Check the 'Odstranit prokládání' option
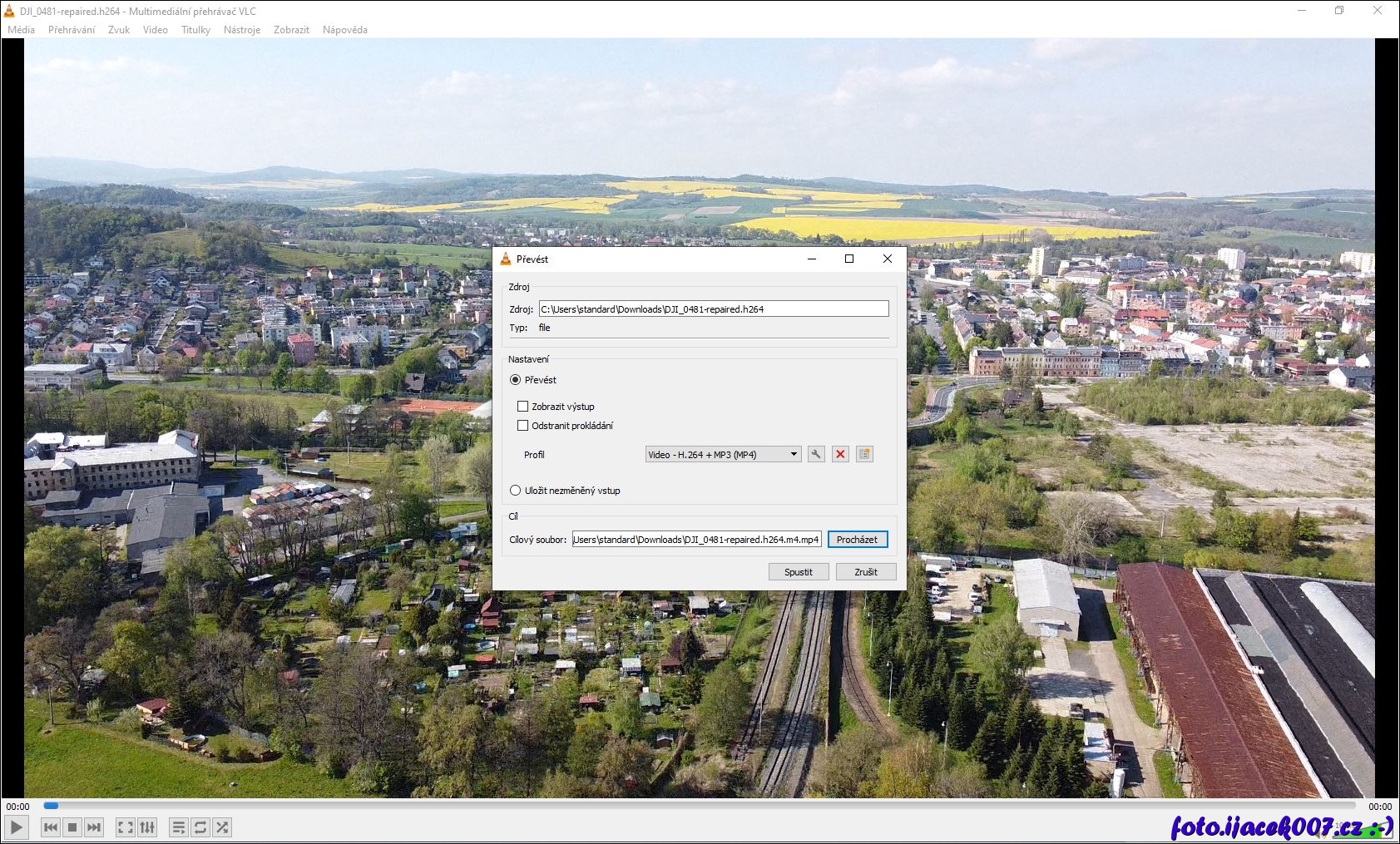Viewport: 1400px width, 844px height. [x=523, y=426]
